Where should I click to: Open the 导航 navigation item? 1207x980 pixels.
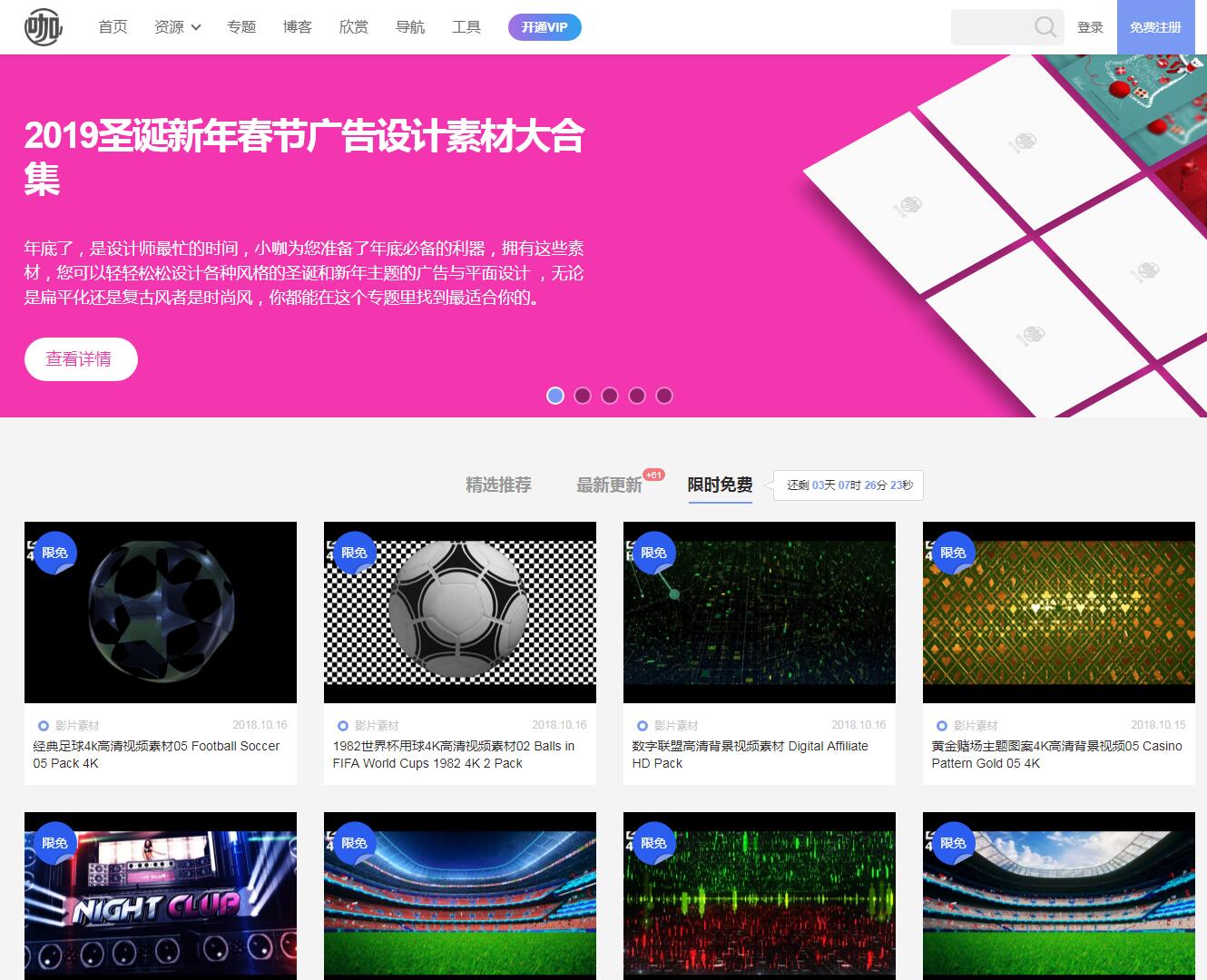pos(410,27)
